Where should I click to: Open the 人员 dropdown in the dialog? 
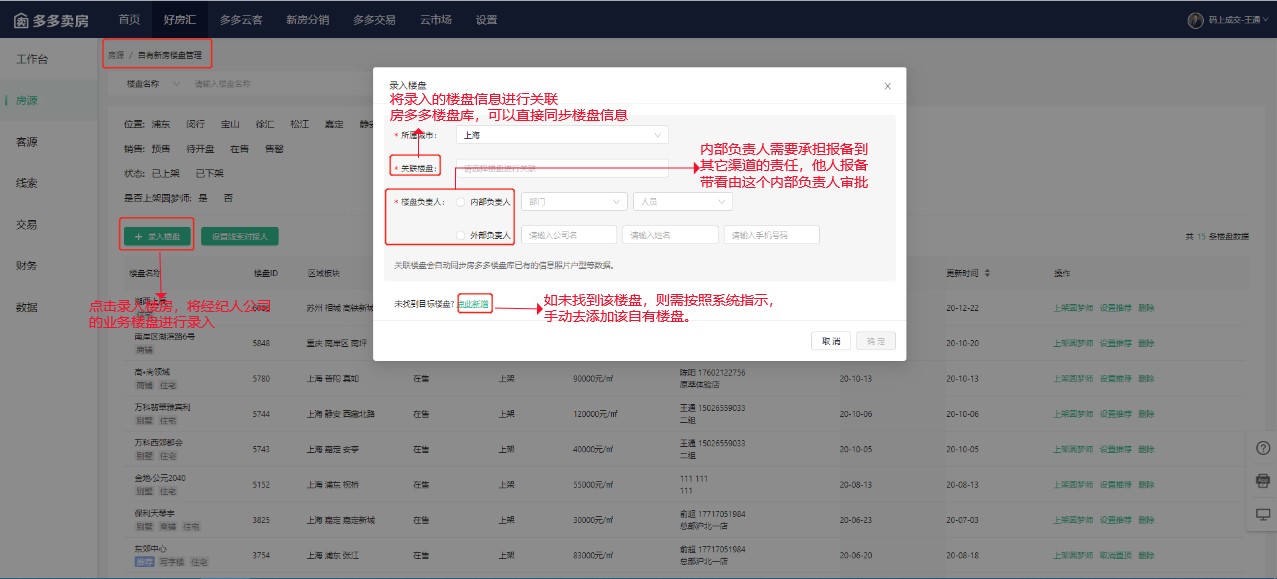click(683, 201)
